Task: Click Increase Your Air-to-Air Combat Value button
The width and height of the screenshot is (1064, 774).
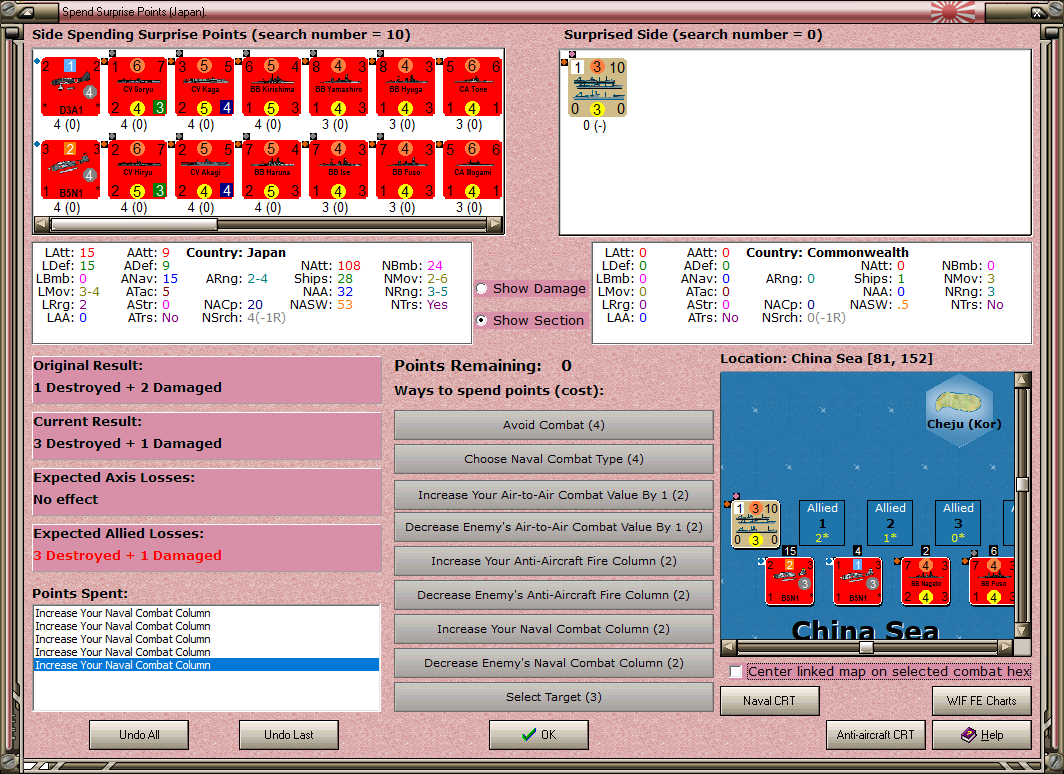Action: [x=554, y=495]
